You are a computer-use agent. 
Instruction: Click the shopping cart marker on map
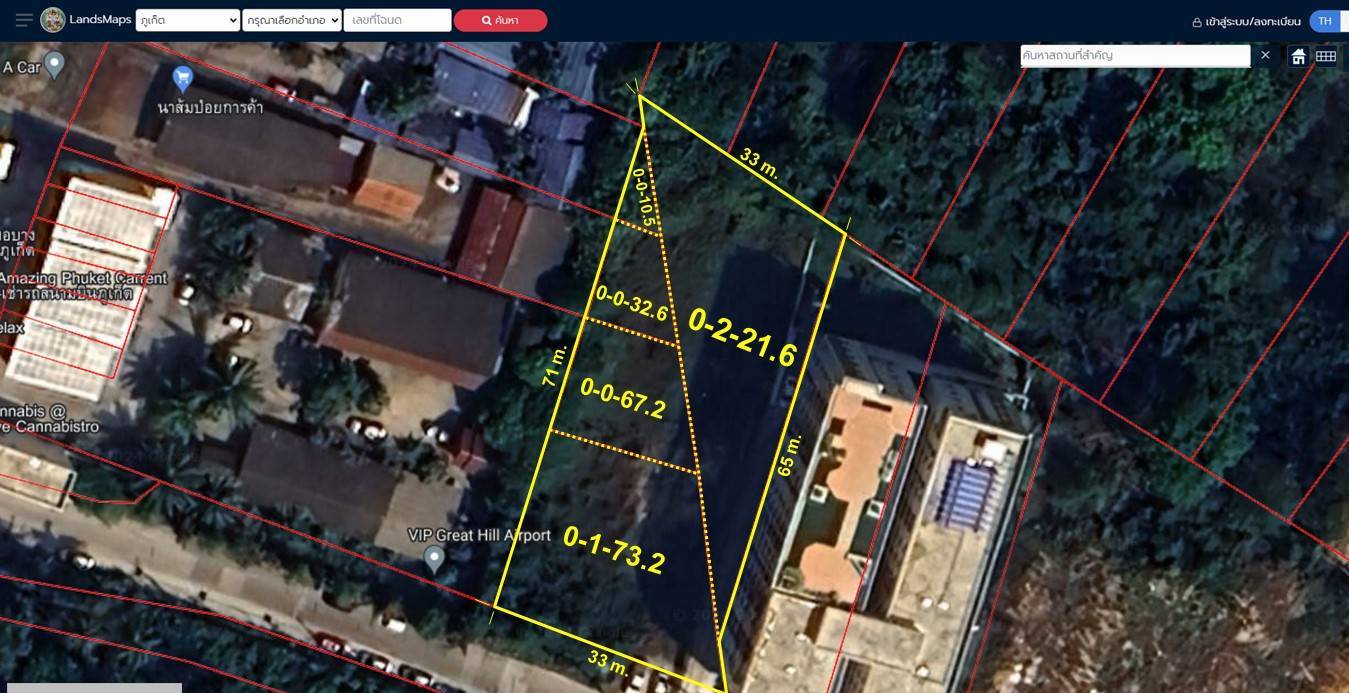point(182,76)
